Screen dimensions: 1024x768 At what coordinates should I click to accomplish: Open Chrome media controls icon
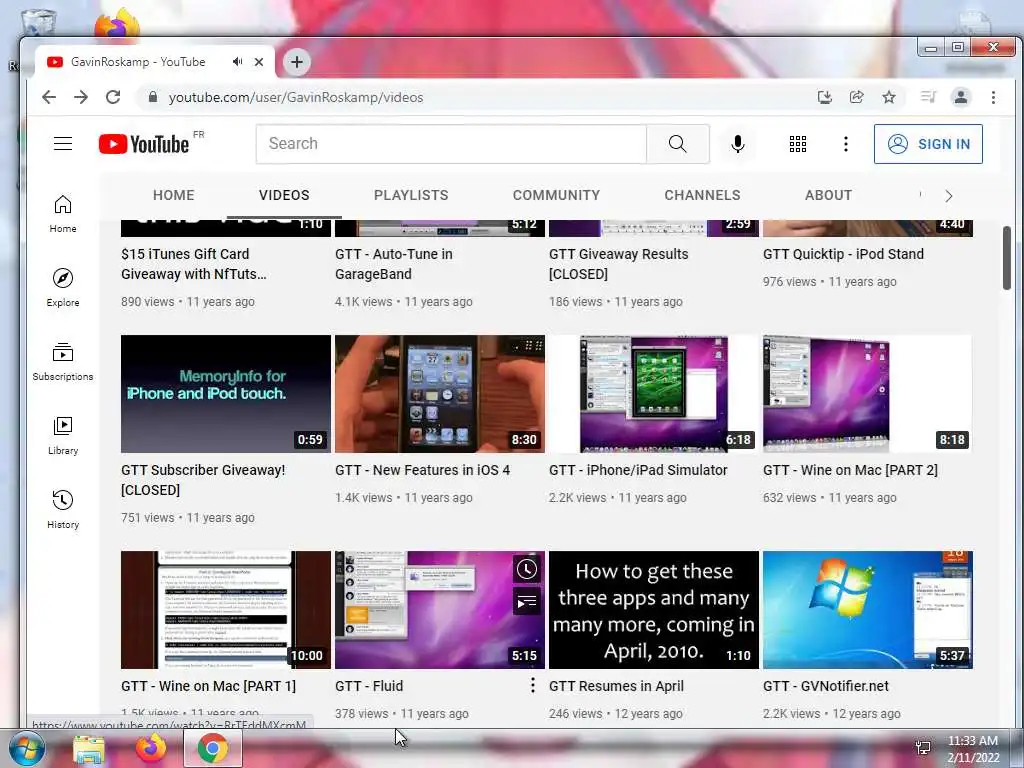click(x=928, y=97)
